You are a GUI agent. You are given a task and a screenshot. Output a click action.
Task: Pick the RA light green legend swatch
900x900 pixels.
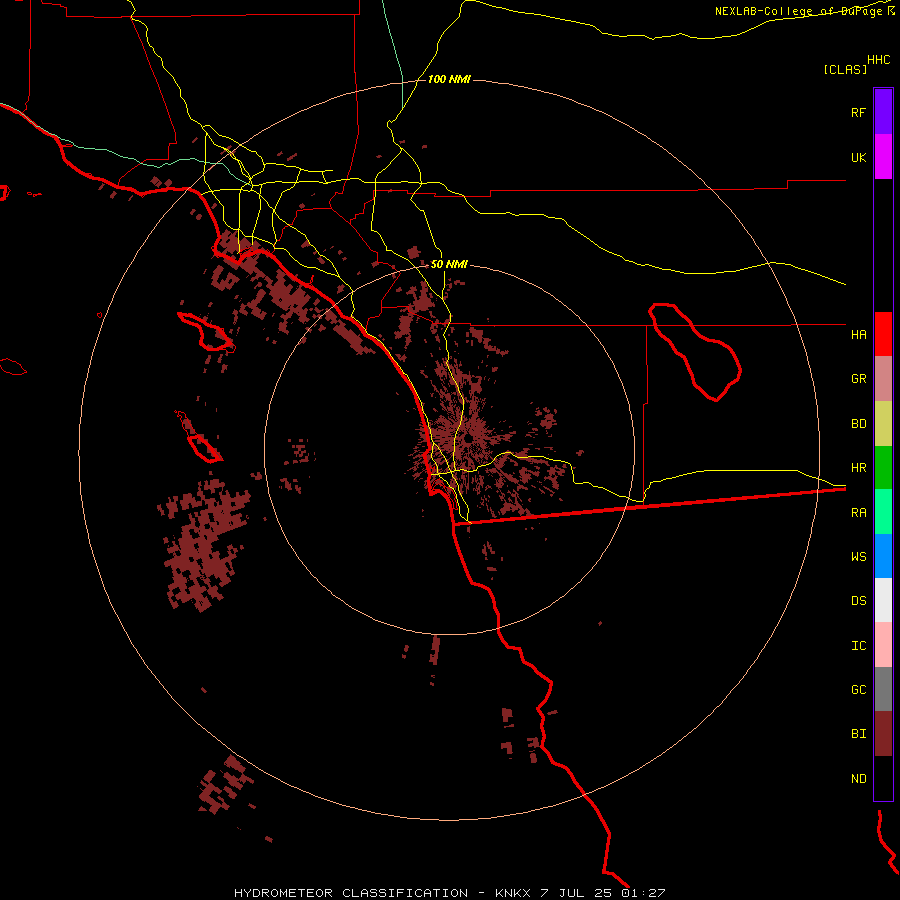tap(883, 512)
